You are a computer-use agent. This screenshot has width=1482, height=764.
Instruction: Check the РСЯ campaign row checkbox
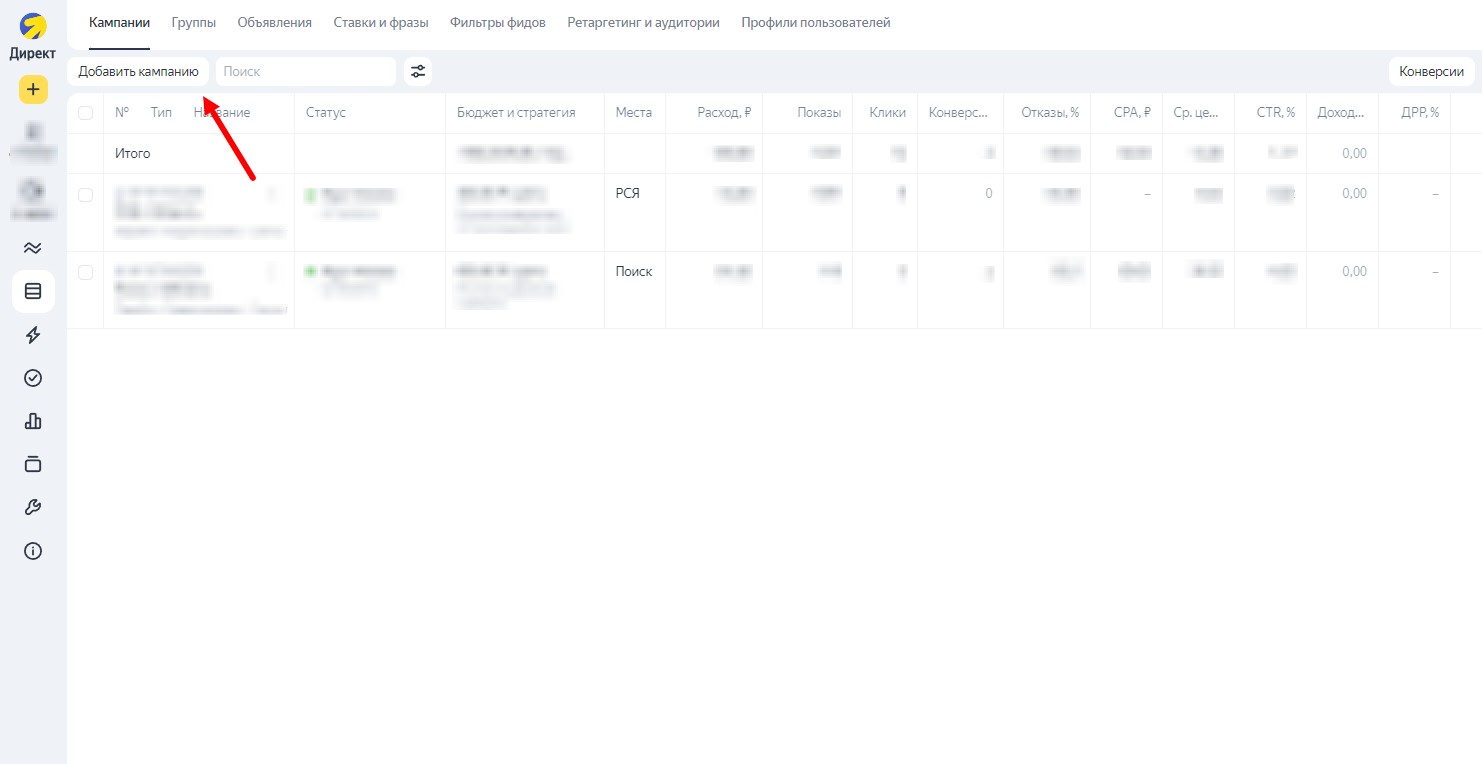click(x=85, y=195)
